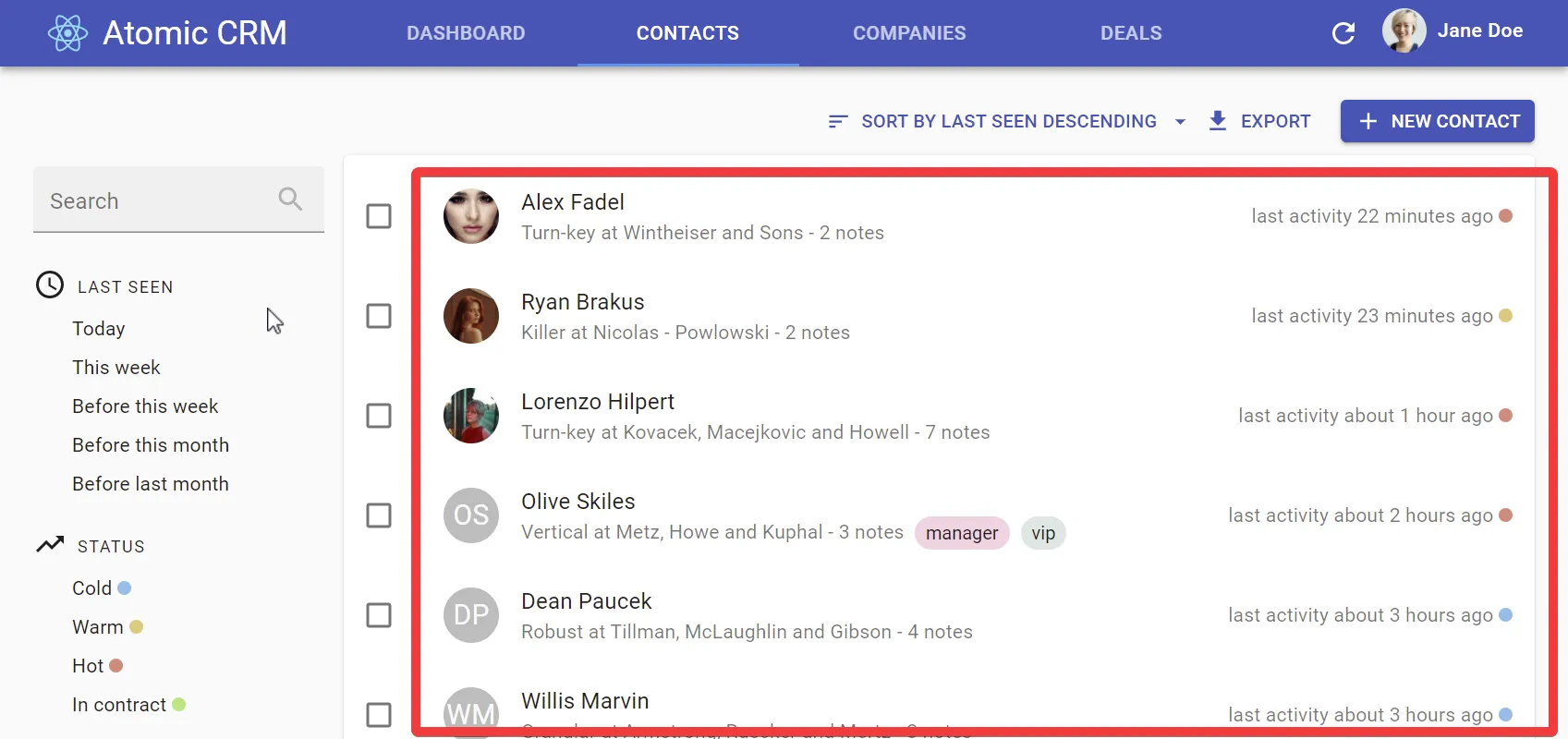This screenshot has width=1568, height=739.
Task: Click the Atomic CRM React logo
Action: tap(68, 31)
